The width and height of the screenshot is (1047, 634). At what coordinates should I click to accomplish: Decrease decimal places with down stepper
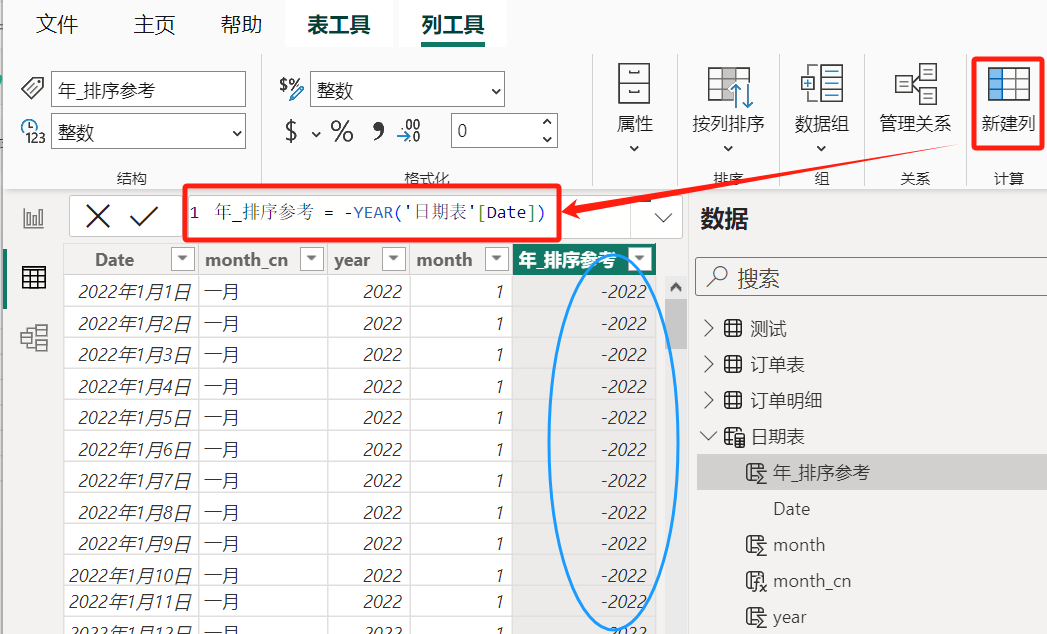[548, 140]
